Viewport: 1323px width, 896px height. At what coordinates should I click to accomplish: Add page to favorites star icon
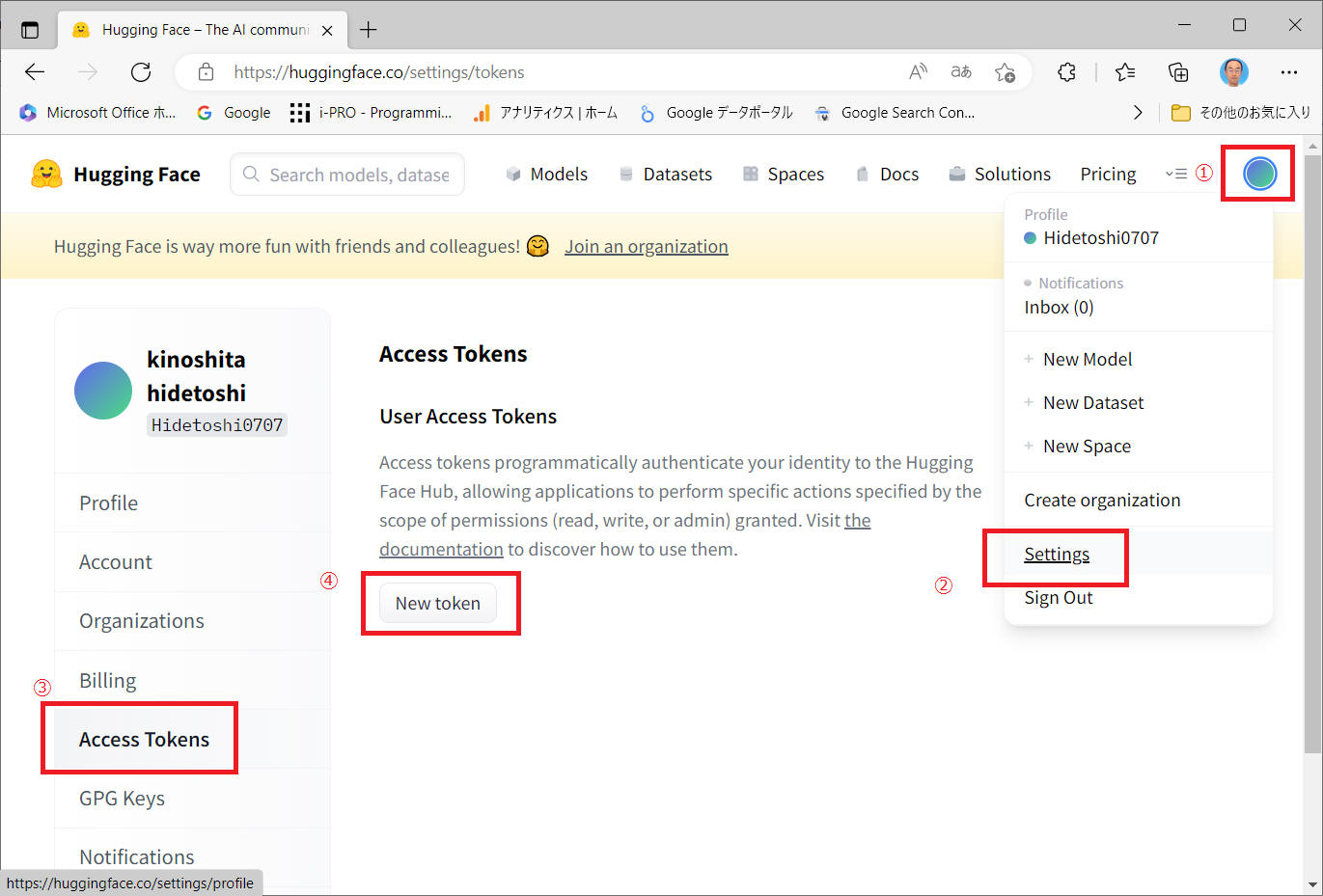pyautogui.click(x=1005, y=72)
